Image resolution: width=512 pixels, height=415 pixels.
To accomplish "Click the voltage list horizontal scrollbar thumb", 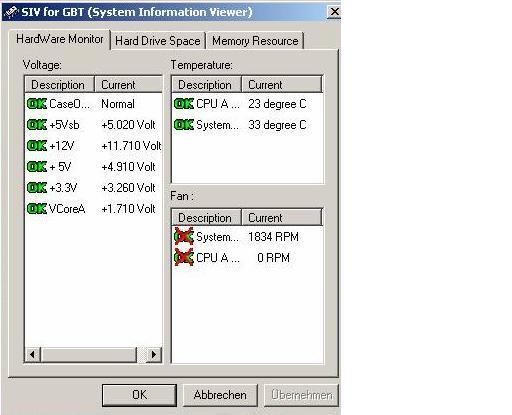I will [x=89, y=354].
